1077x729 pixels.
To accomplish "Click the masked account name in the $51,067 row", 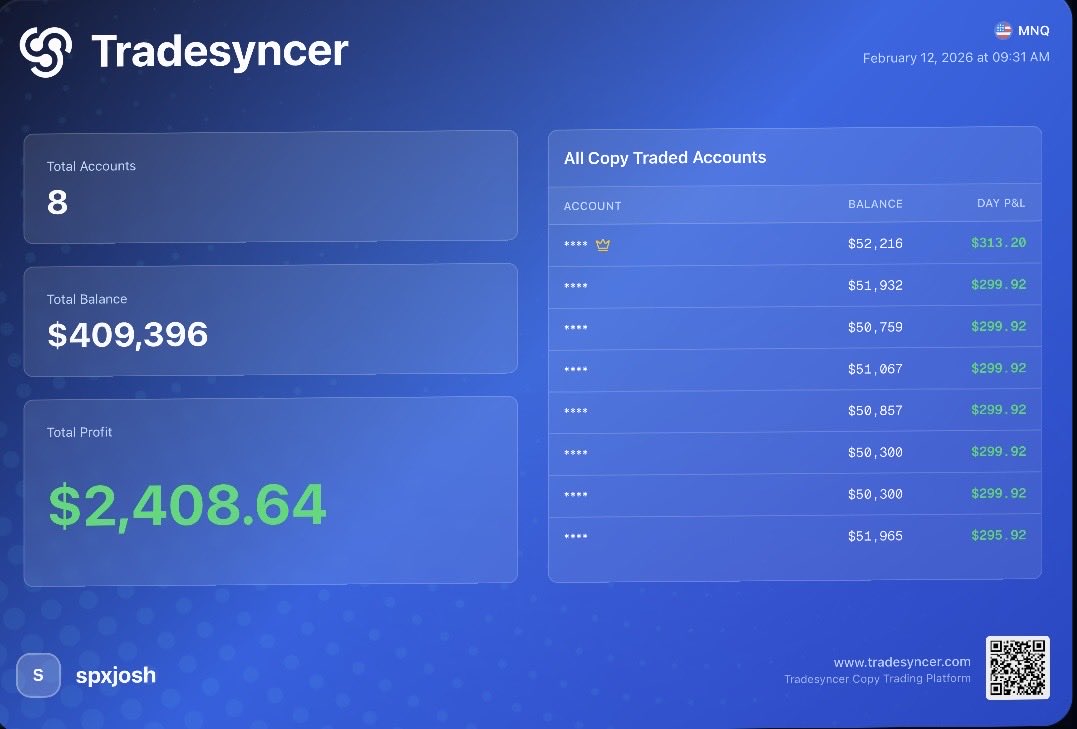I will click(576, 370).
